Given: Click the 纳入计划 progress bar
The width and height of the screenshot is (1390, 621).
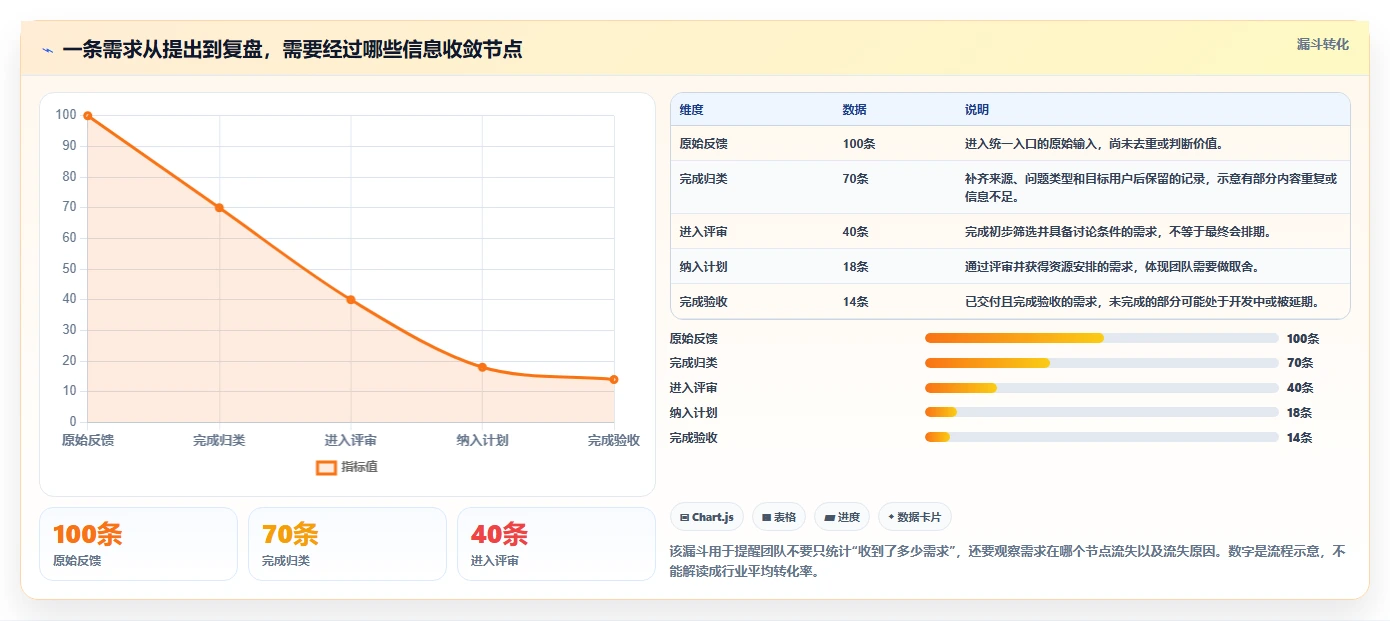Looking at the screenshot, I should [x=1102, y=413].
